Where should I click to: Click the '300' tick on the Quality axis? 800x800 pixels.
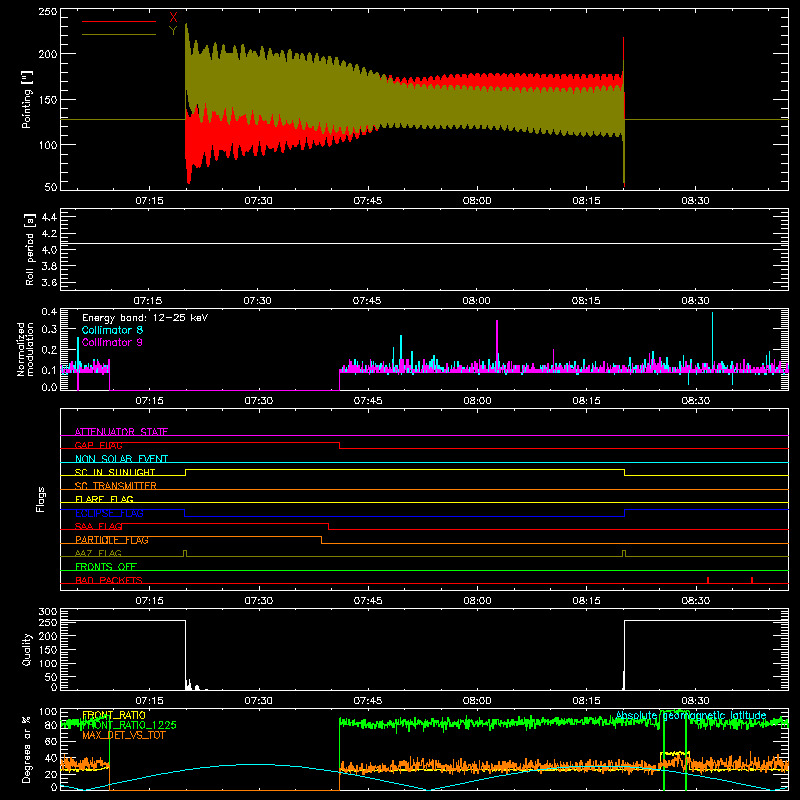click(x=48, y=611)
